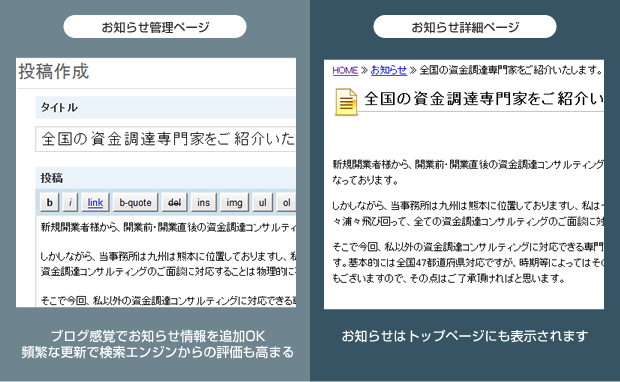The height and width of the screenshot is (382, 620).
Task: Click the yellow document icon beside the article title
Action: click(x=346, y=102)
